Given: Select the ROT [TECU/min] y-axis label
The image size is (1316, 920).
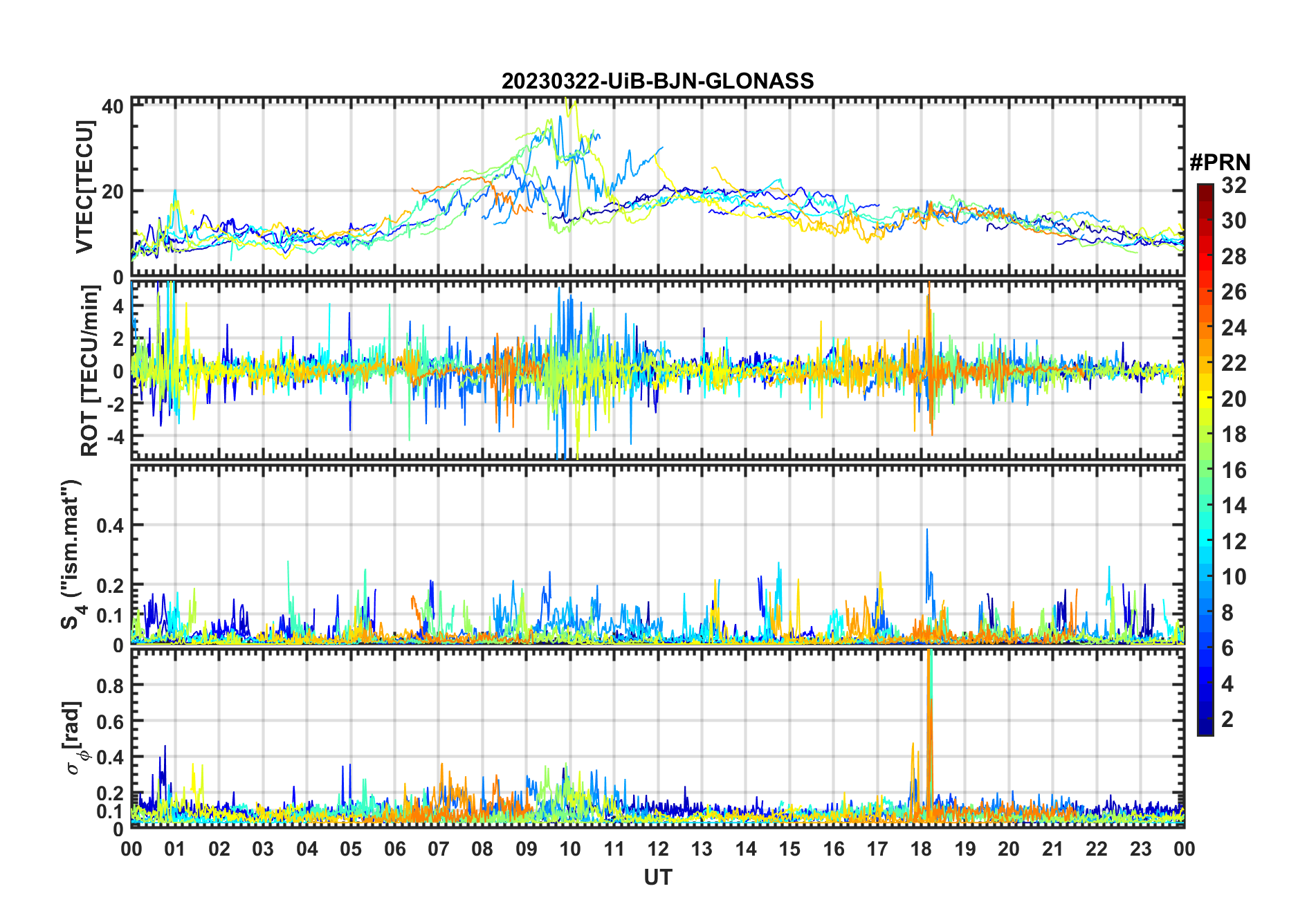Looking at the screenshot, I should click(90, 371).
